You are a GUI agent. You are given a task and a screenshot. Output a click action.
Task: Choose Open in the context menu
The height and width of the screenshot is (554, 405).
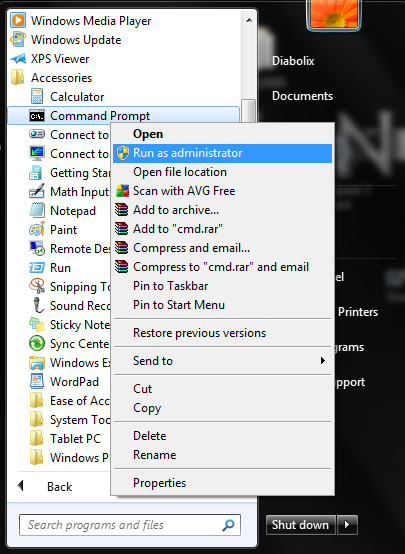pos(222,134)
